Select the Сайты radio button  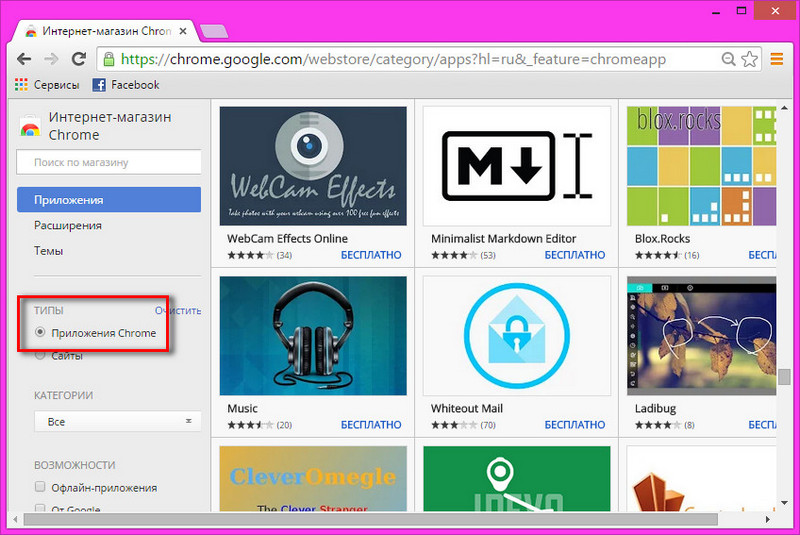click(x=40, y=355)
